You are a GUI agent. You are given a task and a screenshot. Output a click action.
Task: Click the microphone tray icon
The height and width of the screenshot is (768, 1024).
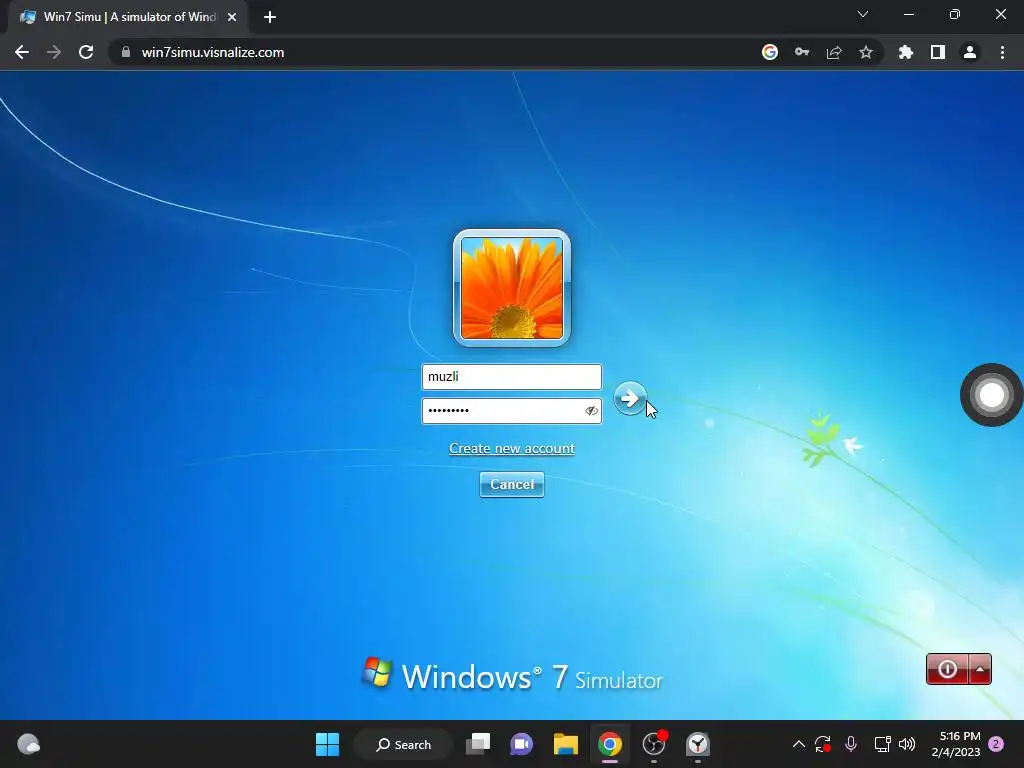850,744
